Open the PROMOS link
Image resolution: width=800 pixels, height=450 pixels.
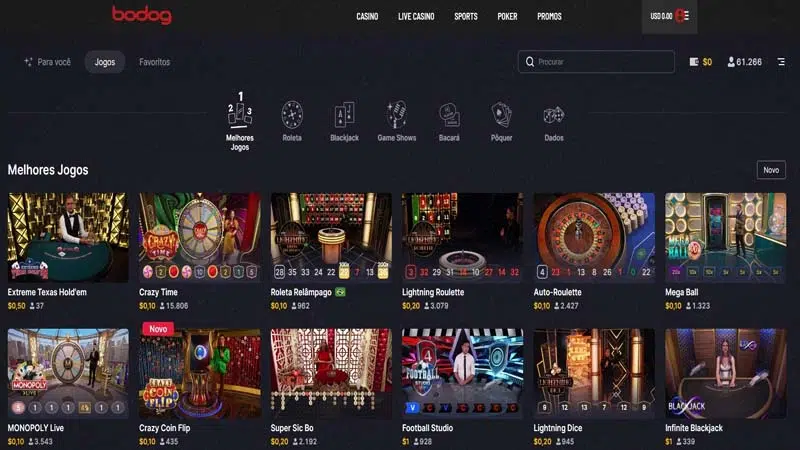(549, 16)
